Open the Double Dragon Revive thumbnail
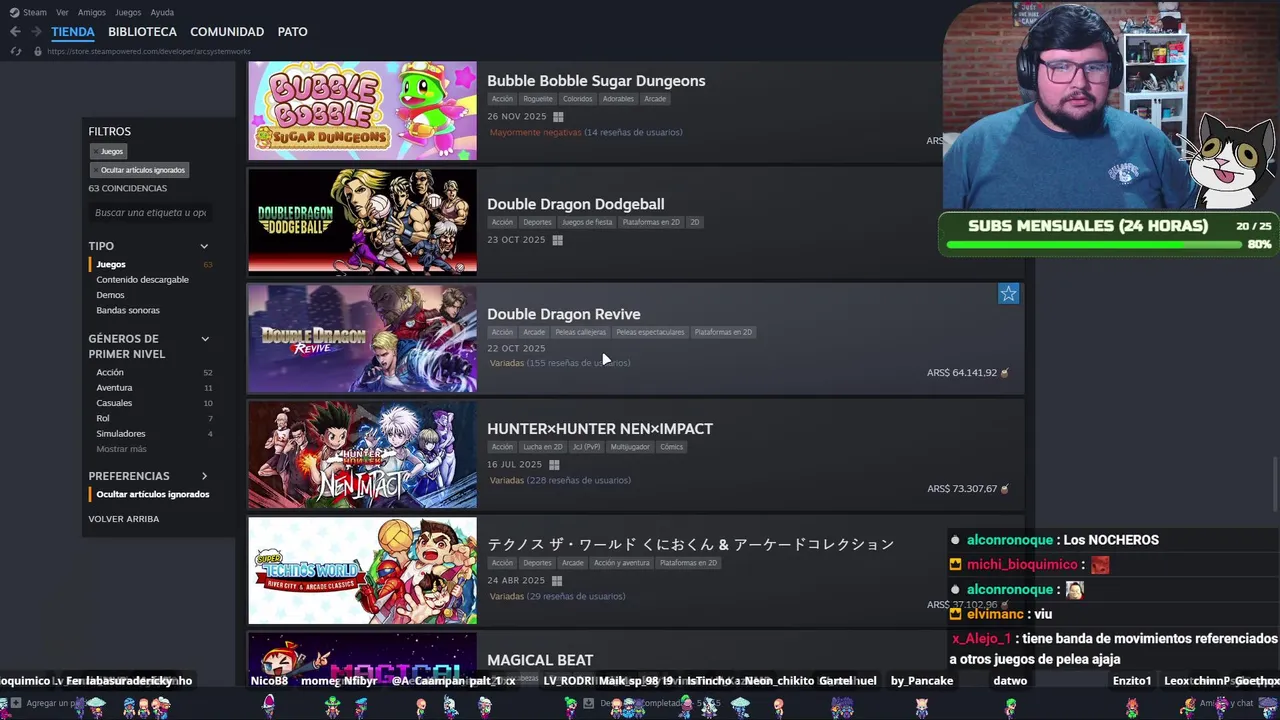Image resolution: width=1280 pixels, height=720 pixels. click(362, 338)
